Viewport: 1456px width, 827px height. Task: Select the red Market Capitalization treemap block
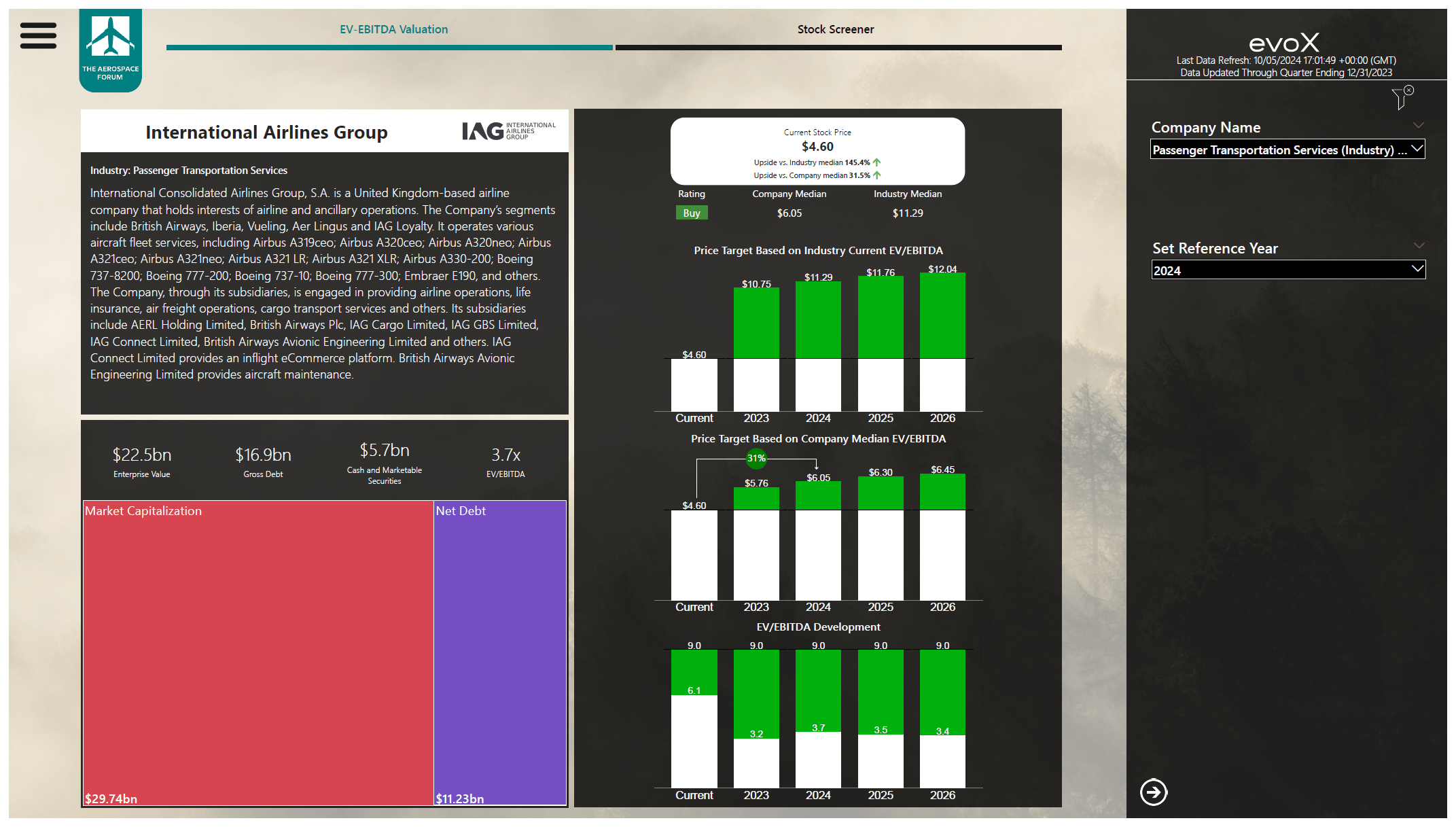click(258, 652)
